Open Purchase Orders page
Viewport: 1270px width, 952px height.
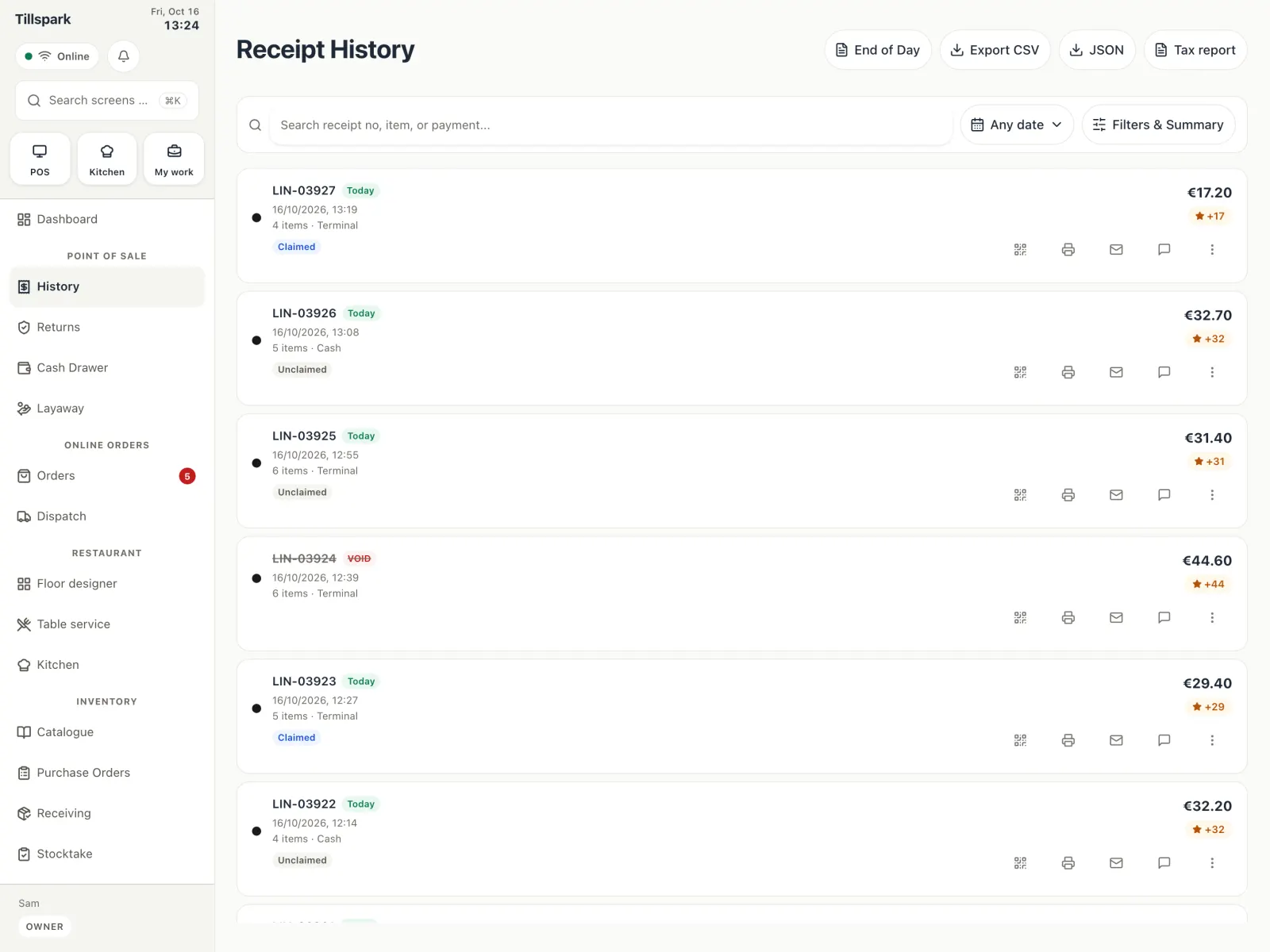click(107, 773)
